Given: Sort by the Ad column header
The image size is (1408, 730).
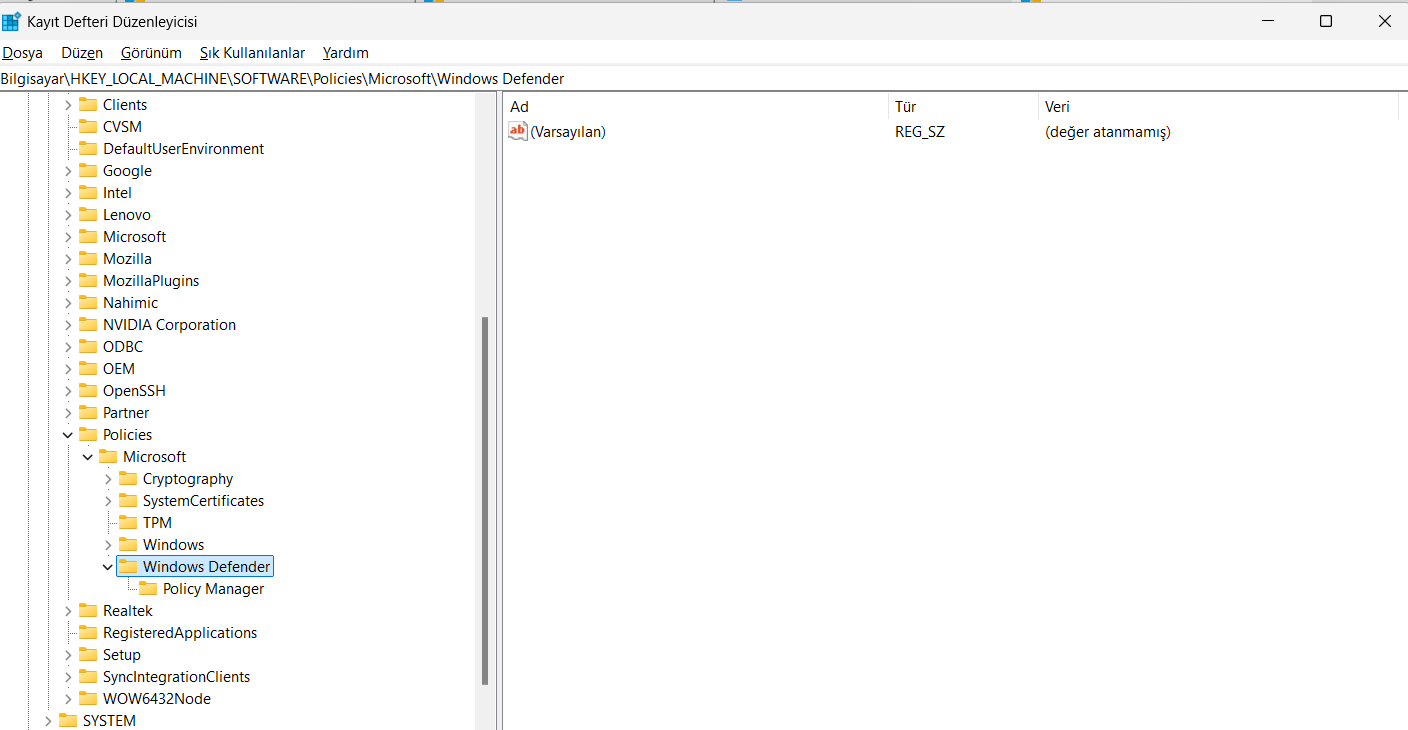Looking at the screenshot, I should pos(696,107).
